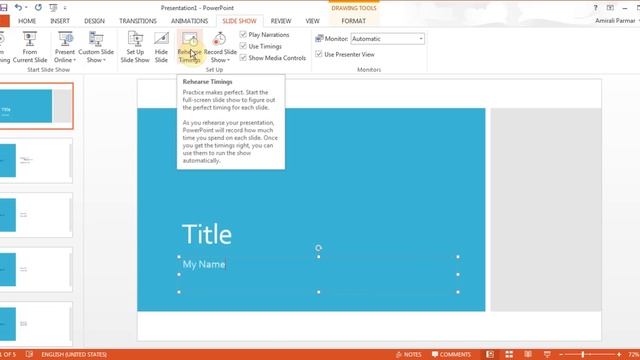The width and height of the screenshot is (640, 360).
Task: Open the HOME ribbon tab
Action: (x=27, y=21)
